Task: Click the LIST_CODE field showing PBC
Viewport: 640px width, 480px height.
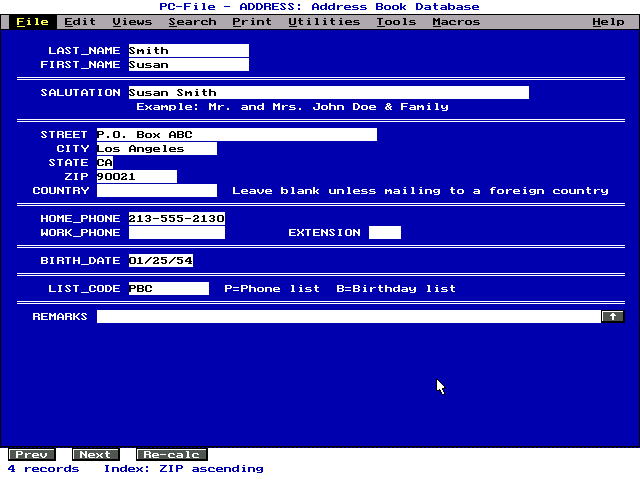Action: pos(169,289)
